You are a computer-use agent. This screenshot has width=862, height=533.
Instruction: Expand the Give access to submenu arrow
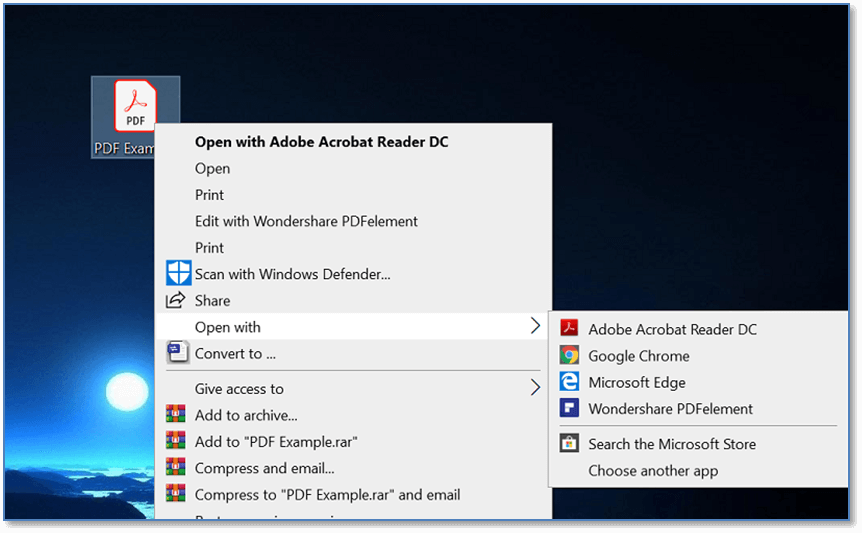click(x=535, y=388)
